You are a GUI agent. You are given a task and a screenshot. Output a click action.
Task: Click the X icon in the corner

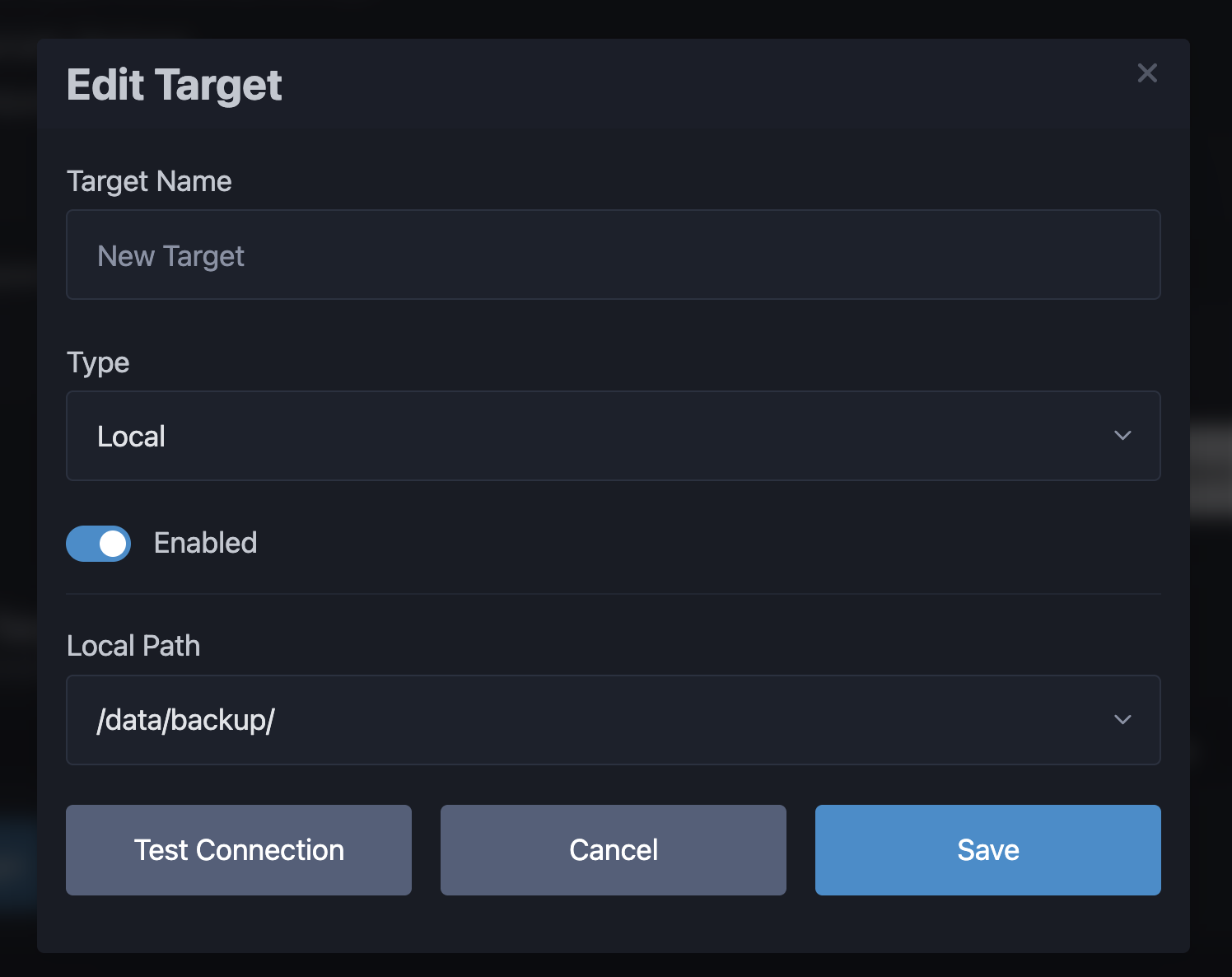click(x=1147, y=72)
